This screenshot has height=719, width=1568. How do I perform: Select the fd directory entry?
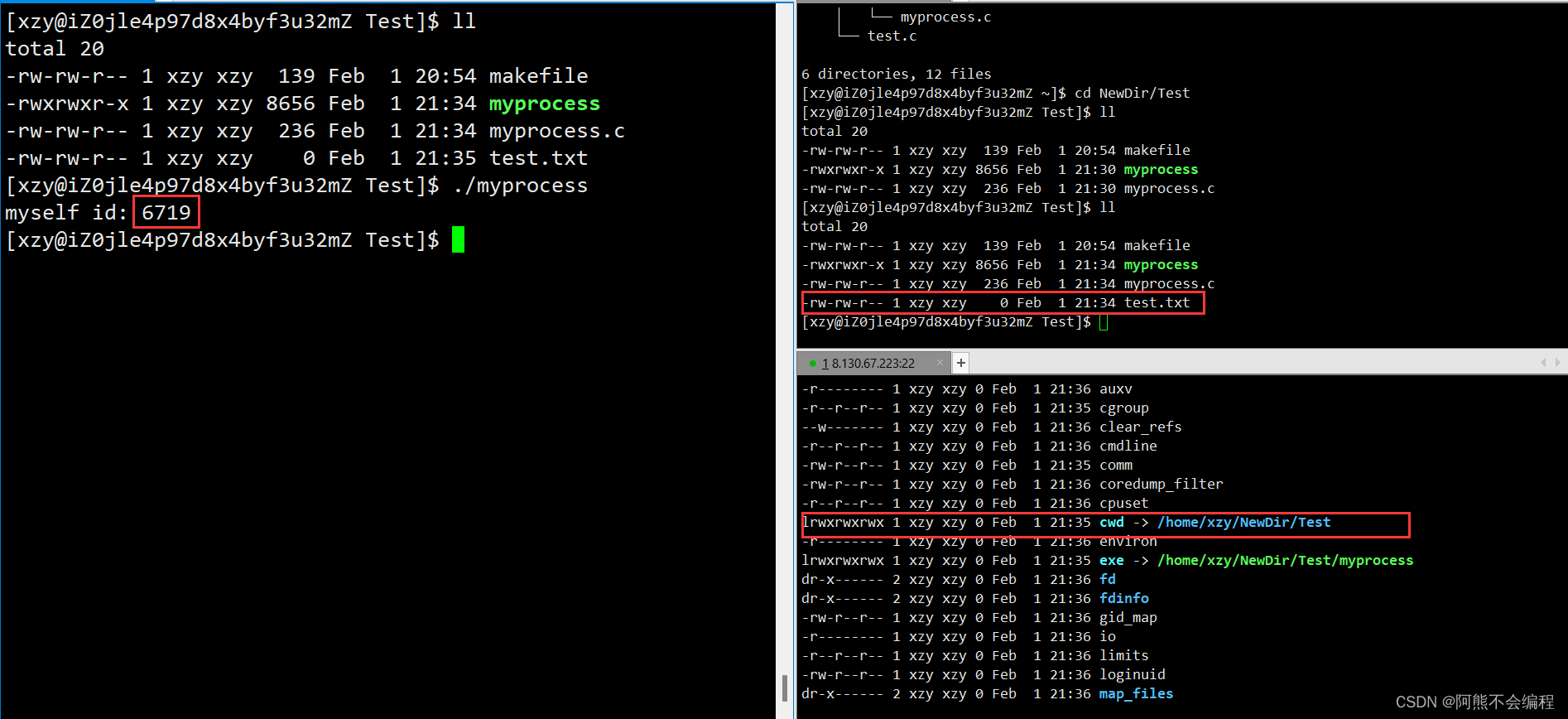click(x=1107, y=579)
